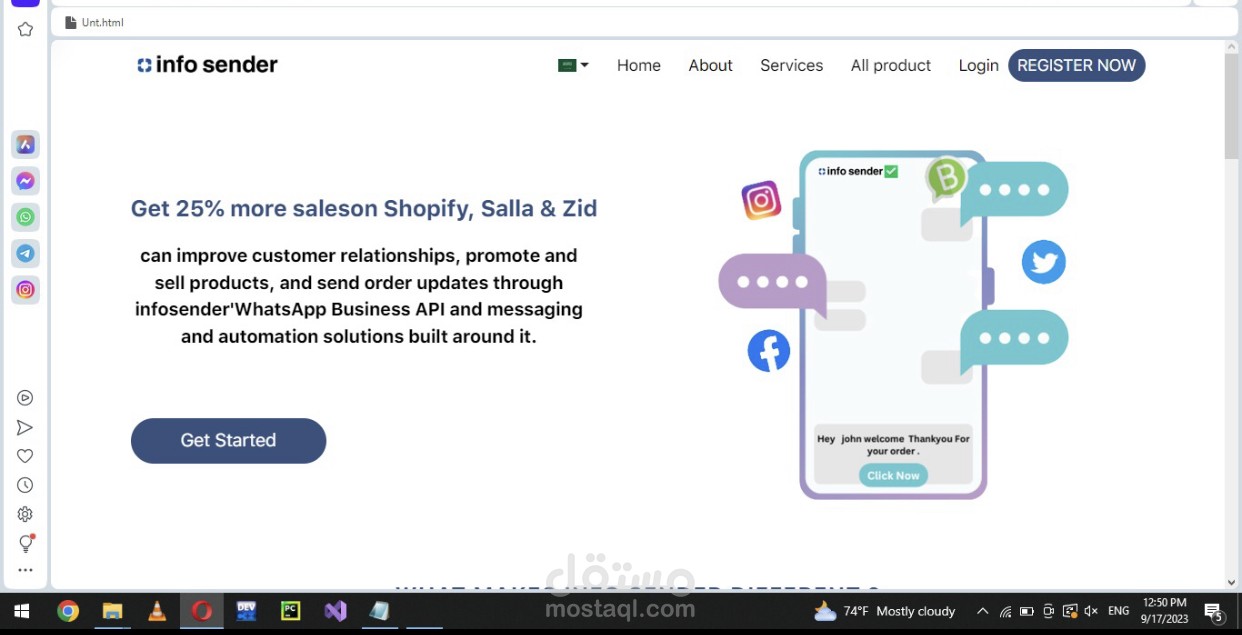
Task: Open Opera settings gear in sidebar
Action: 25,514
